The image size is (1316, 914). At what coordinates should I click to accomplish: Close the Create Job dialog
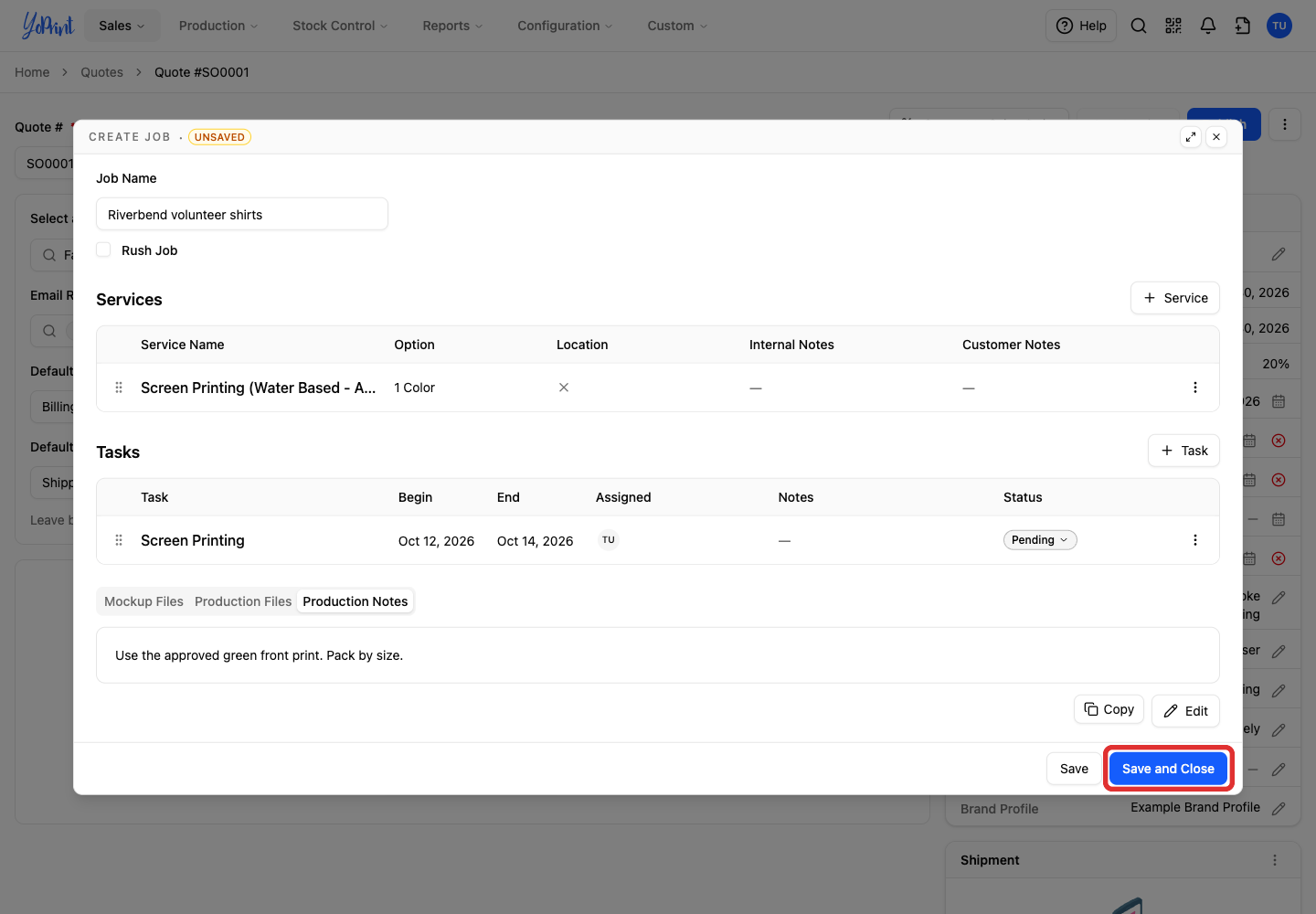coord(1216,137)
